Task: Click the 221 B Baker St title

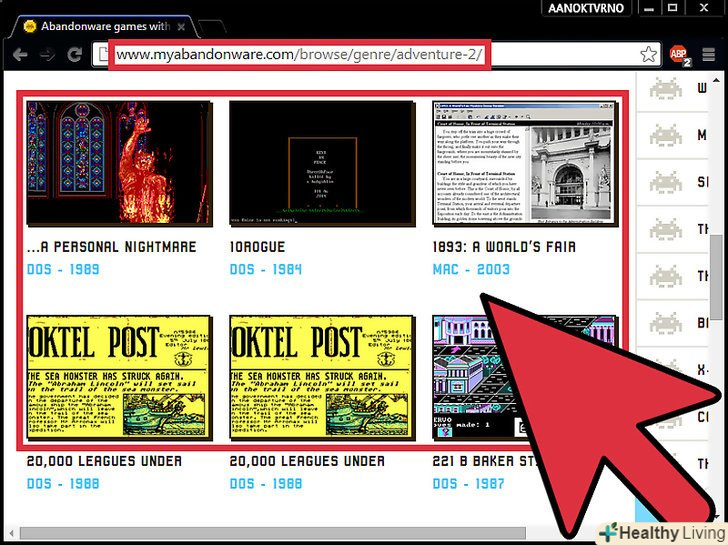Action: [486, 461]
